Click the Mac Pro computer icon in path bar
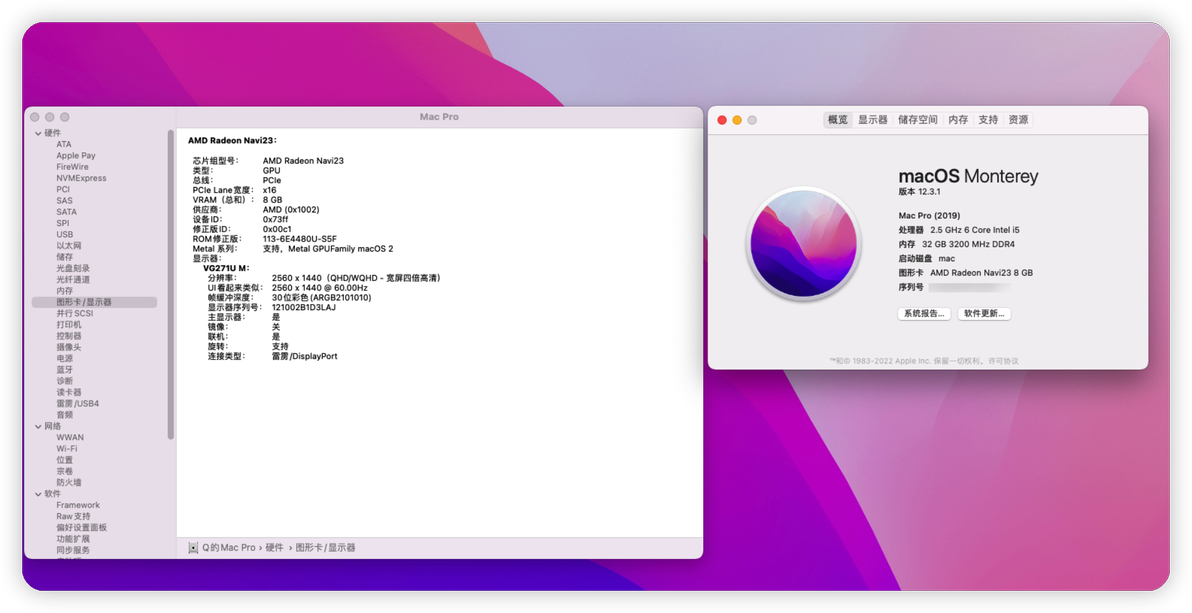This screenshot has width=1192, height=613. 193,548
